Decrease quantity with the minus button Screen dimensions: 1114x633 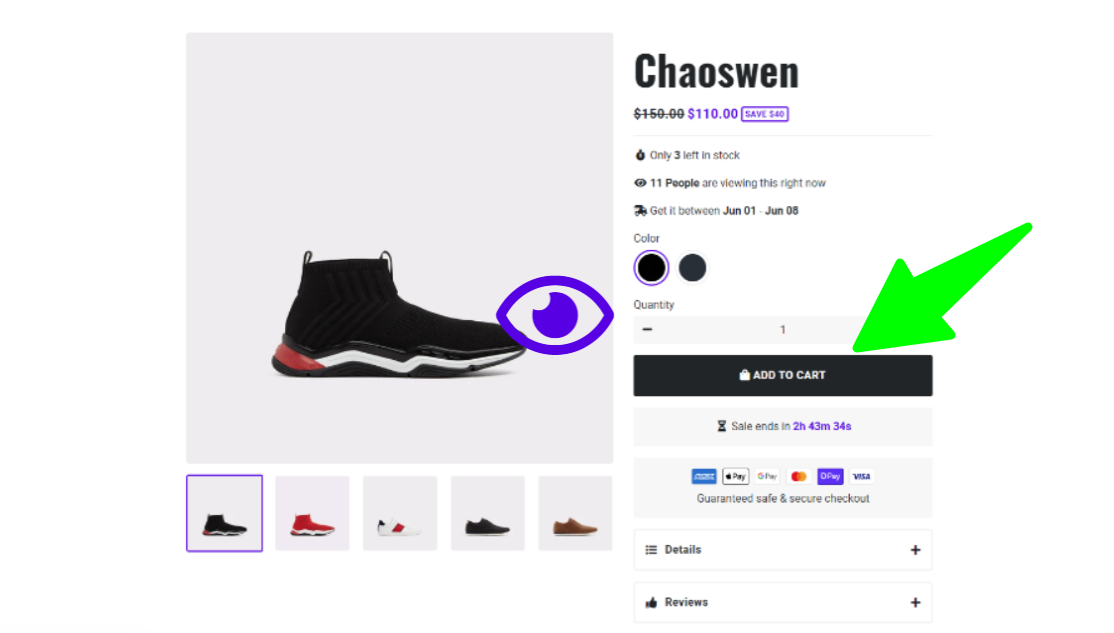647,330
